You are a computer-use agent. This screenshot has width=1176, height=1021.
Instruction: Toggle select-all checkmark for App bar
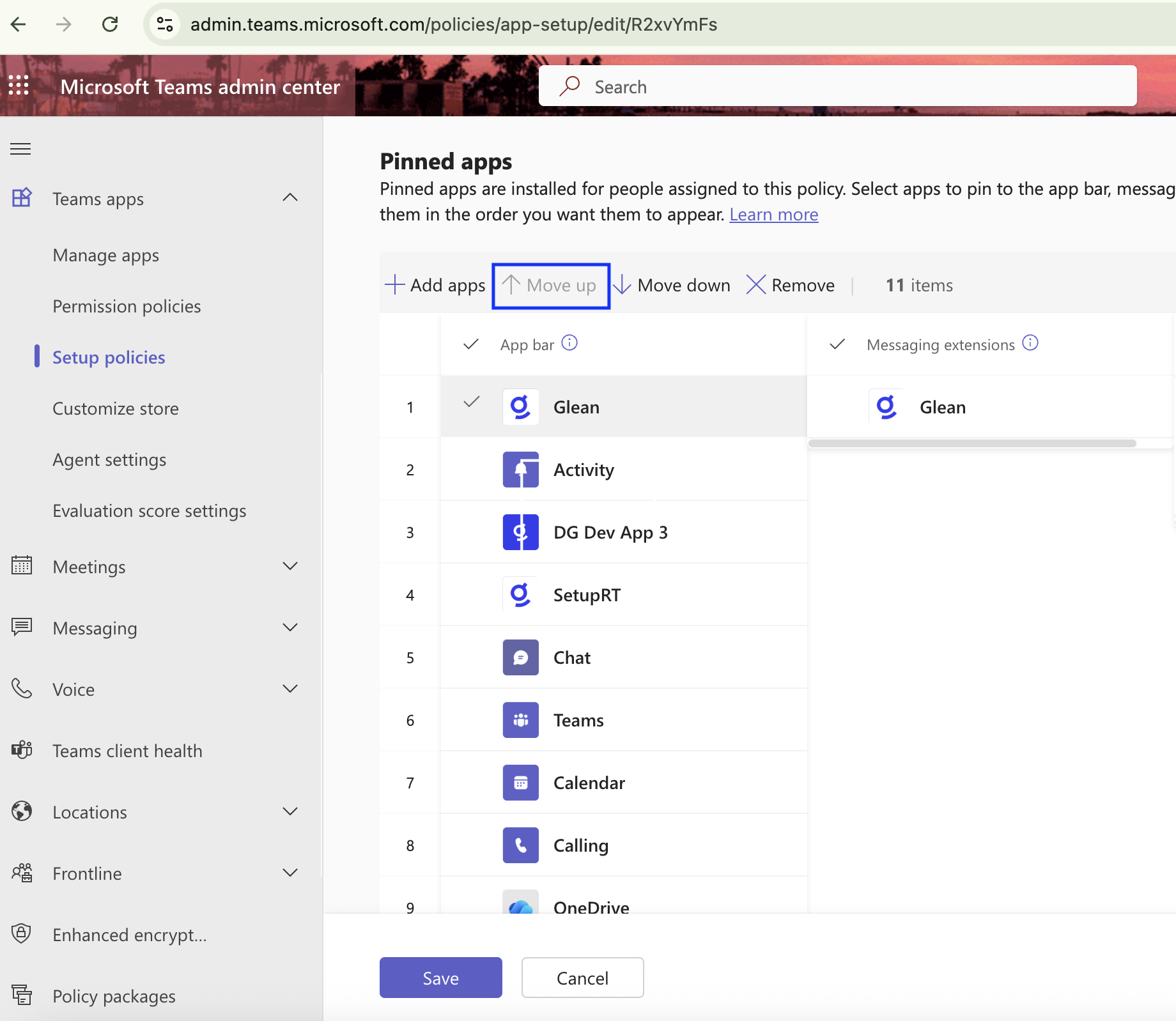pyautogui.click(x=471, y=344)
